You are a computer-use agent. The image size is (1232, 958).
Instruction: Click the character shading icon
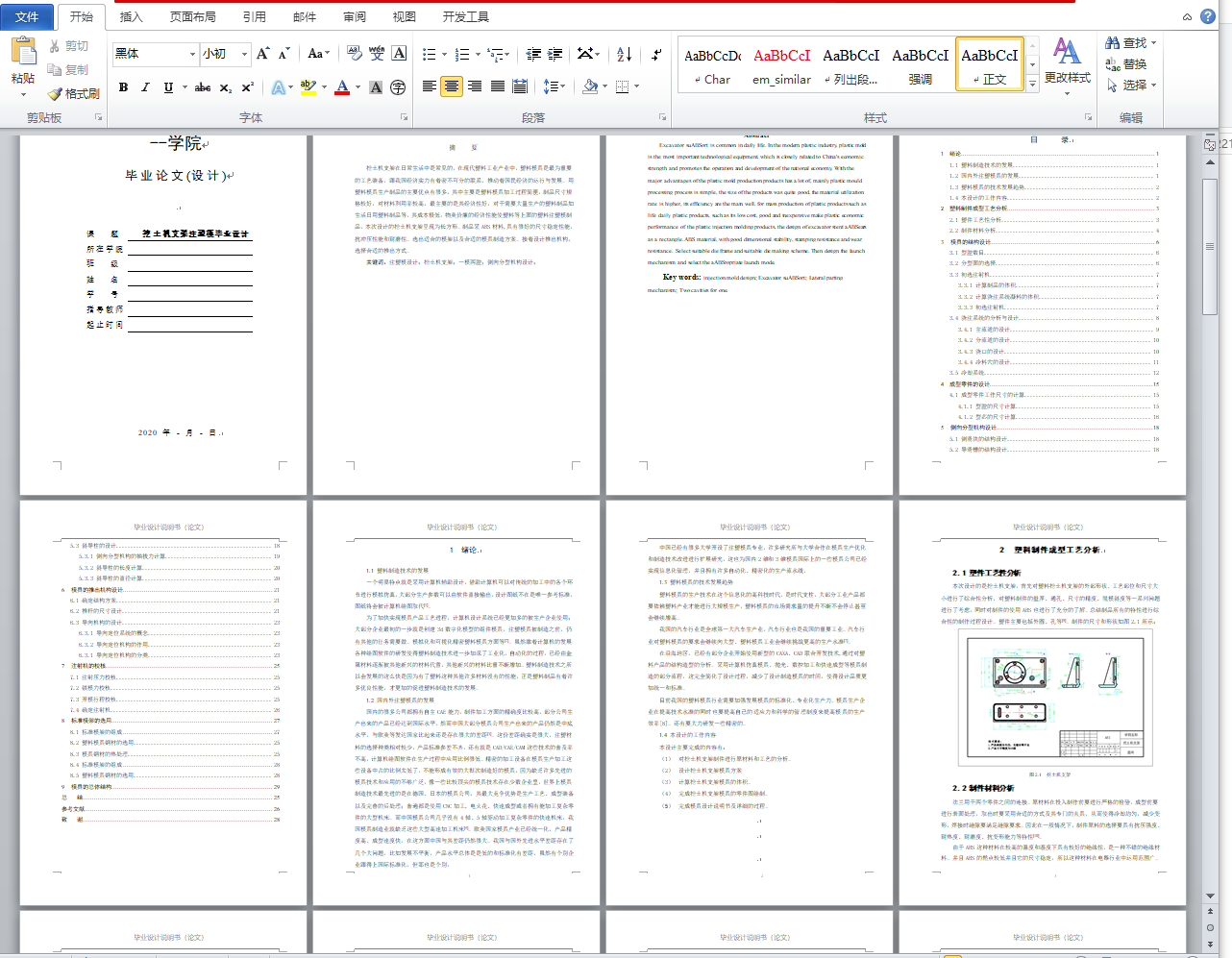click(x=376, y=87)
